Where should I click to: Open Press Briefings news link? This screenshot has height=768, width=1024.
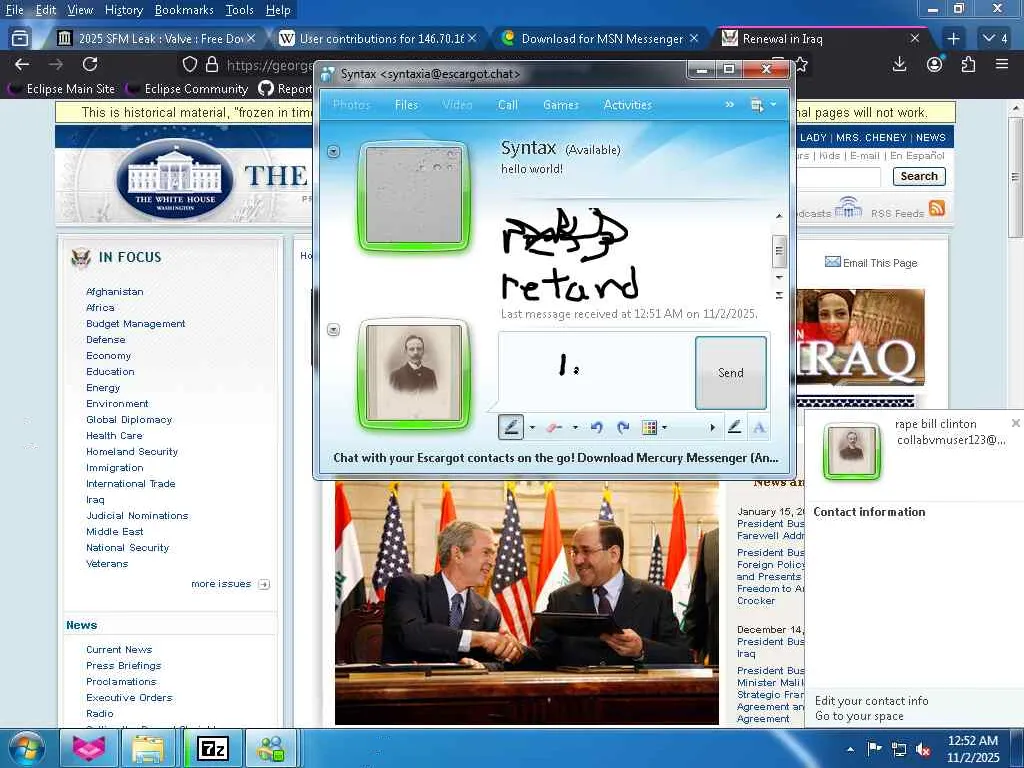[123, 665]
